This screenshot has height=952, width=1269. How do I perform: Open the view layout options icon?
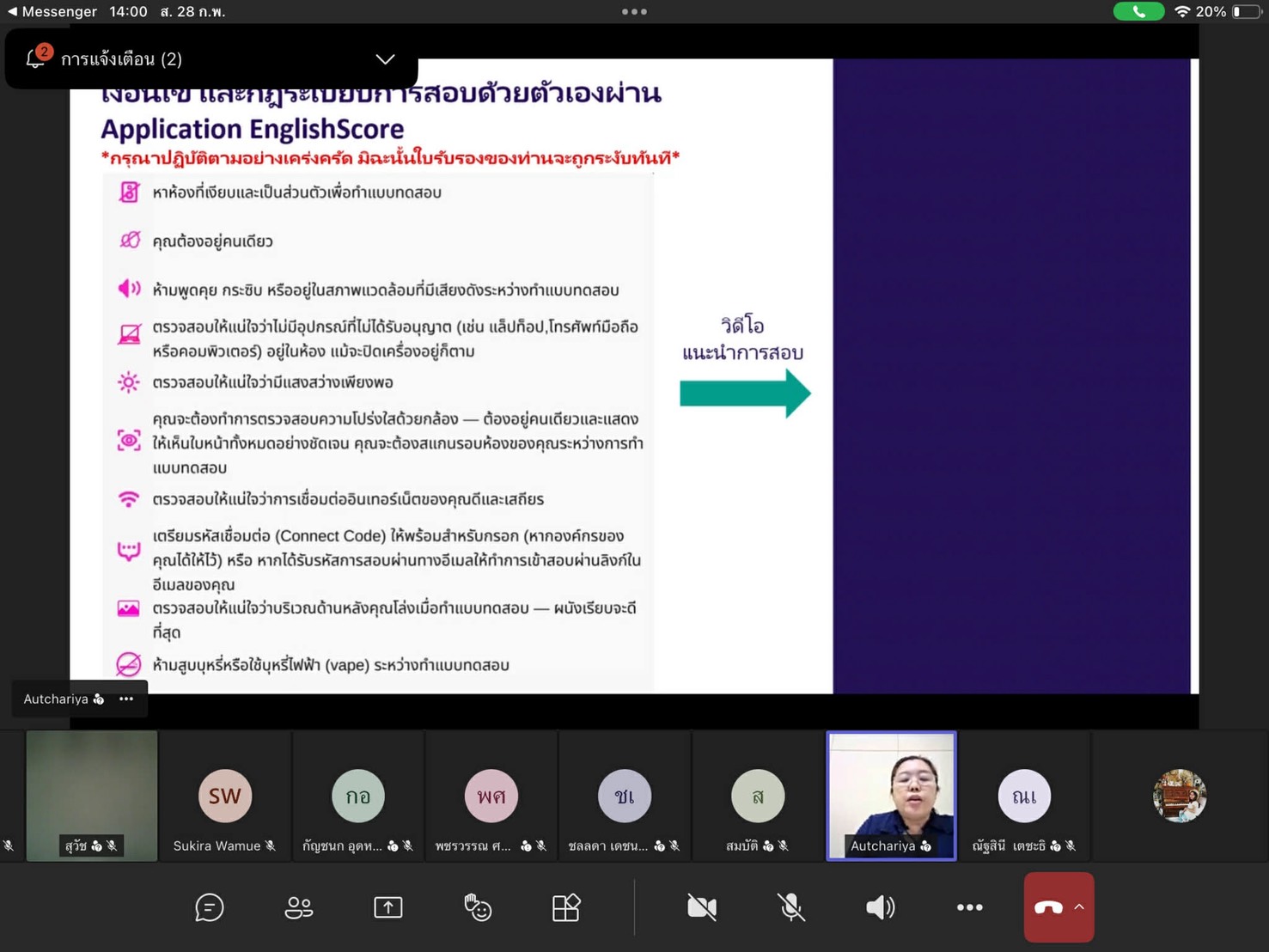click(566, 907)
